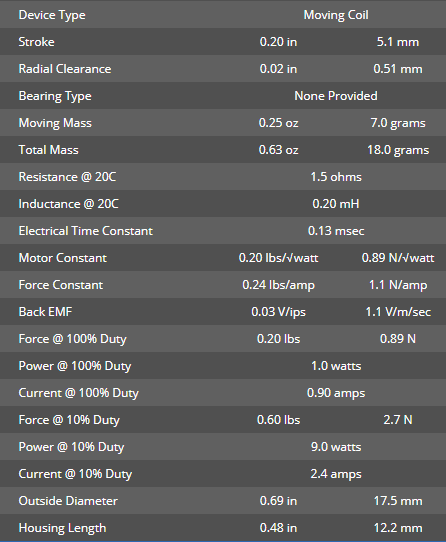Click the Stroke value 5.1 mm
The height and width of the screenshot is (542, 446).
point(398,42)
